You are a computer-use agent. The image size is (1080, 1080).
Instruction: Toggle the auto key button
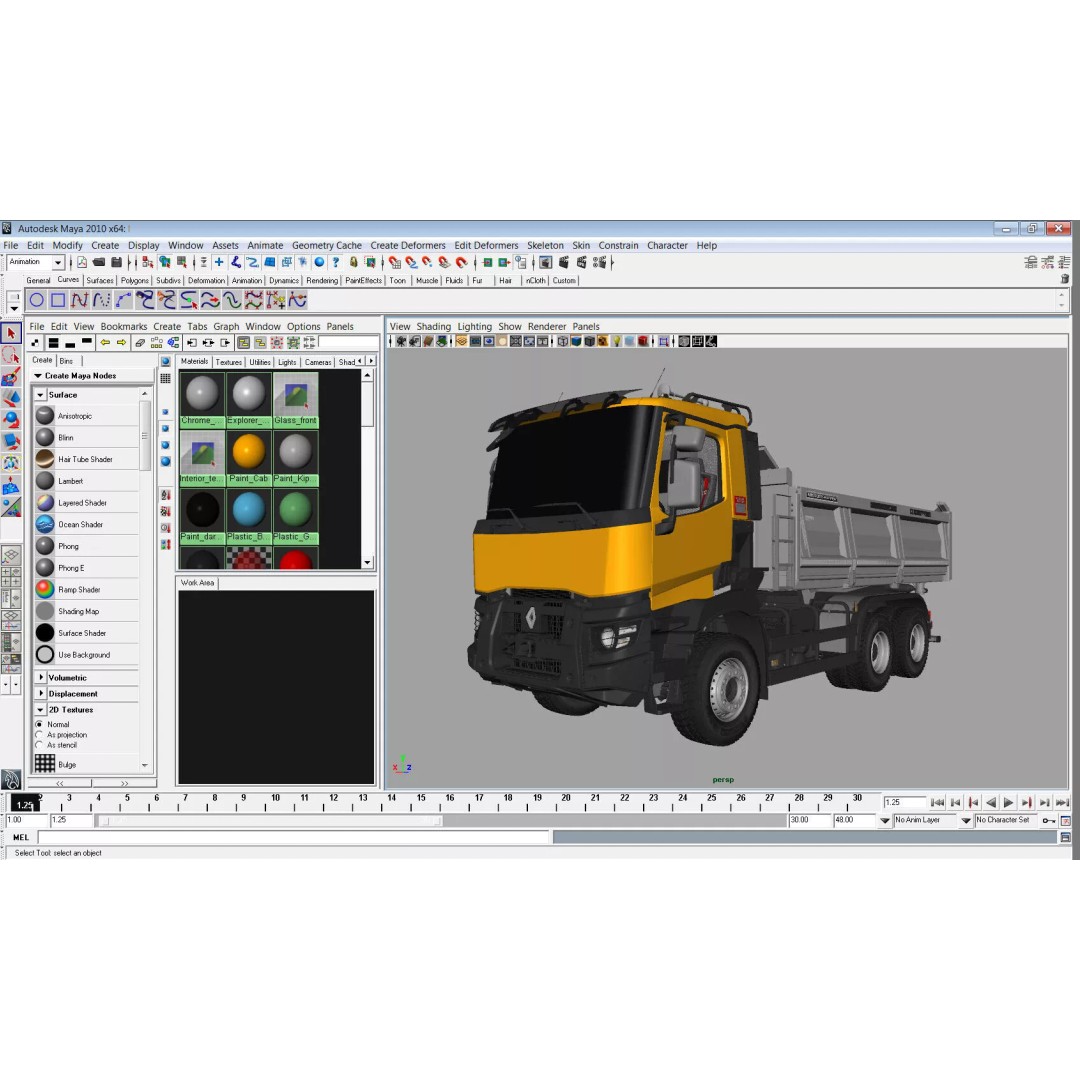pos(1048,820)
